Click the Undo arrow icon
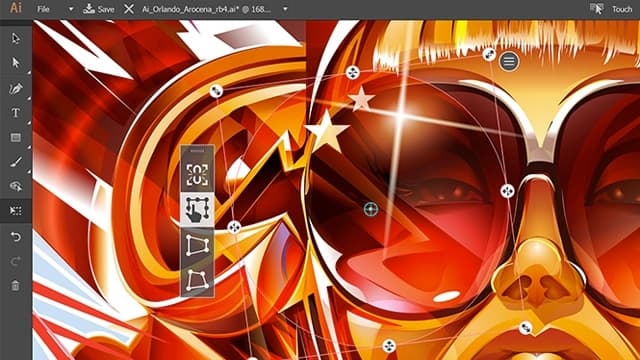640x360 pixels. point(16,237)
